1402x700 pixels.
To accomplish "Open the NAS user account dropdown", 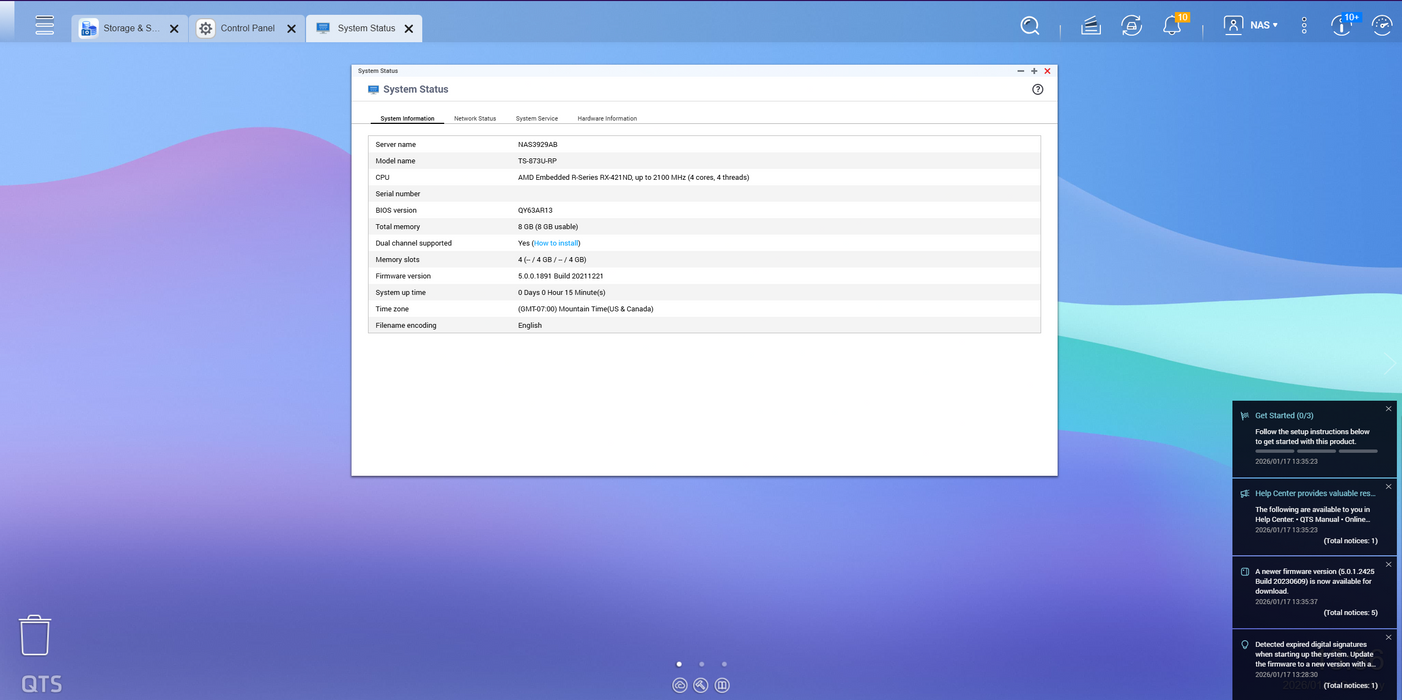I will [1264, 26].
